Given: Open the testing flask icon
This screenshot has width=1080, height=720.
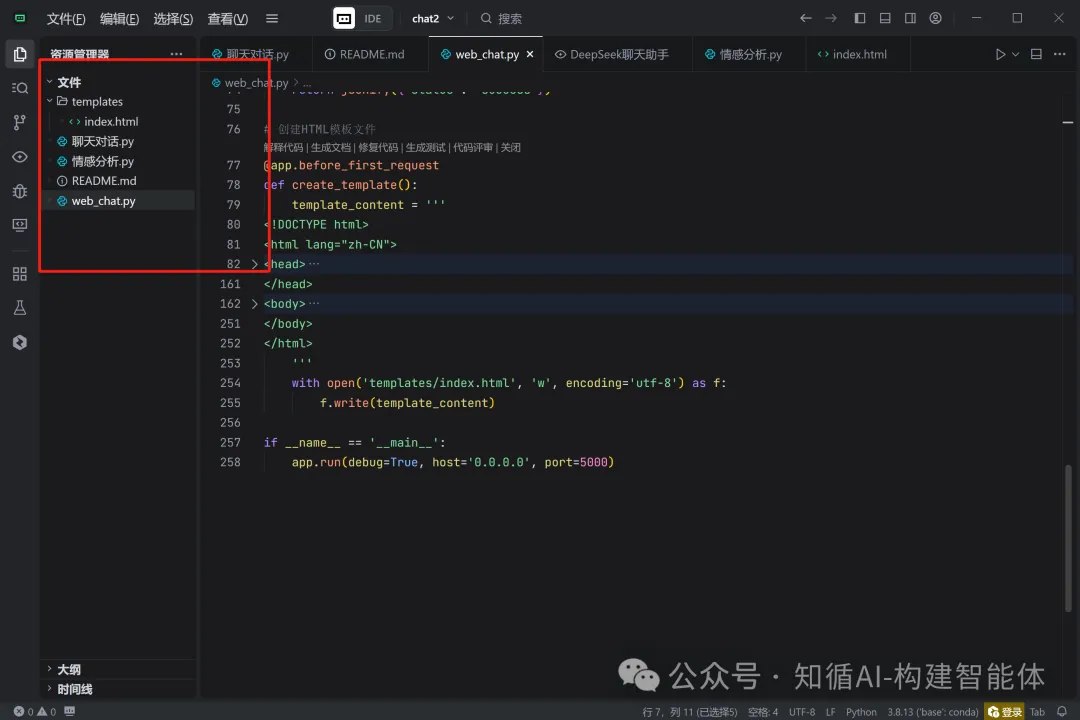Looking at the screenshot, I should (20, 308).
